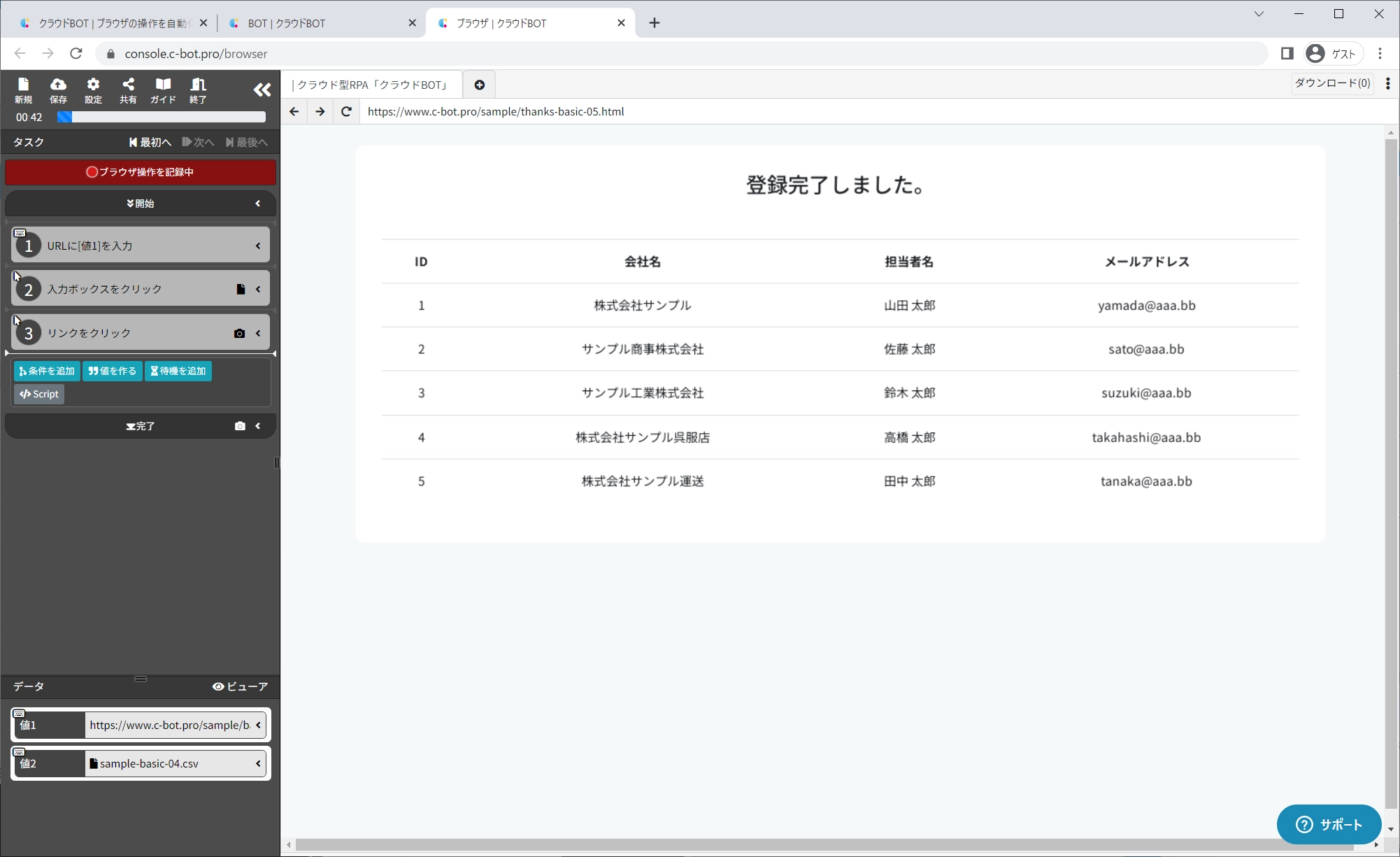Screen dimensions: 1400x857
Task: Click the 保存 cloud save icon
Action: 58,90
